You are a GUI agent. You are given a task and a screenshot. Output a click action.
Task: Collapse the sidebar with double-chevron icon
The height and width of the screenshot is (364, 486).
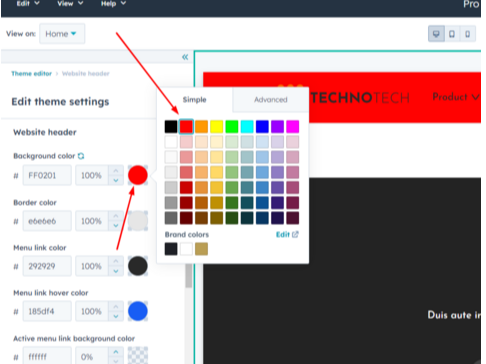(x=185, y=57)
